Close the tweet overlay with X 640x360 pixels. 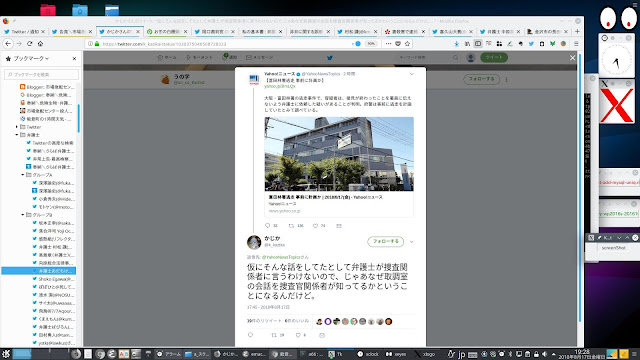pos(572,58)
